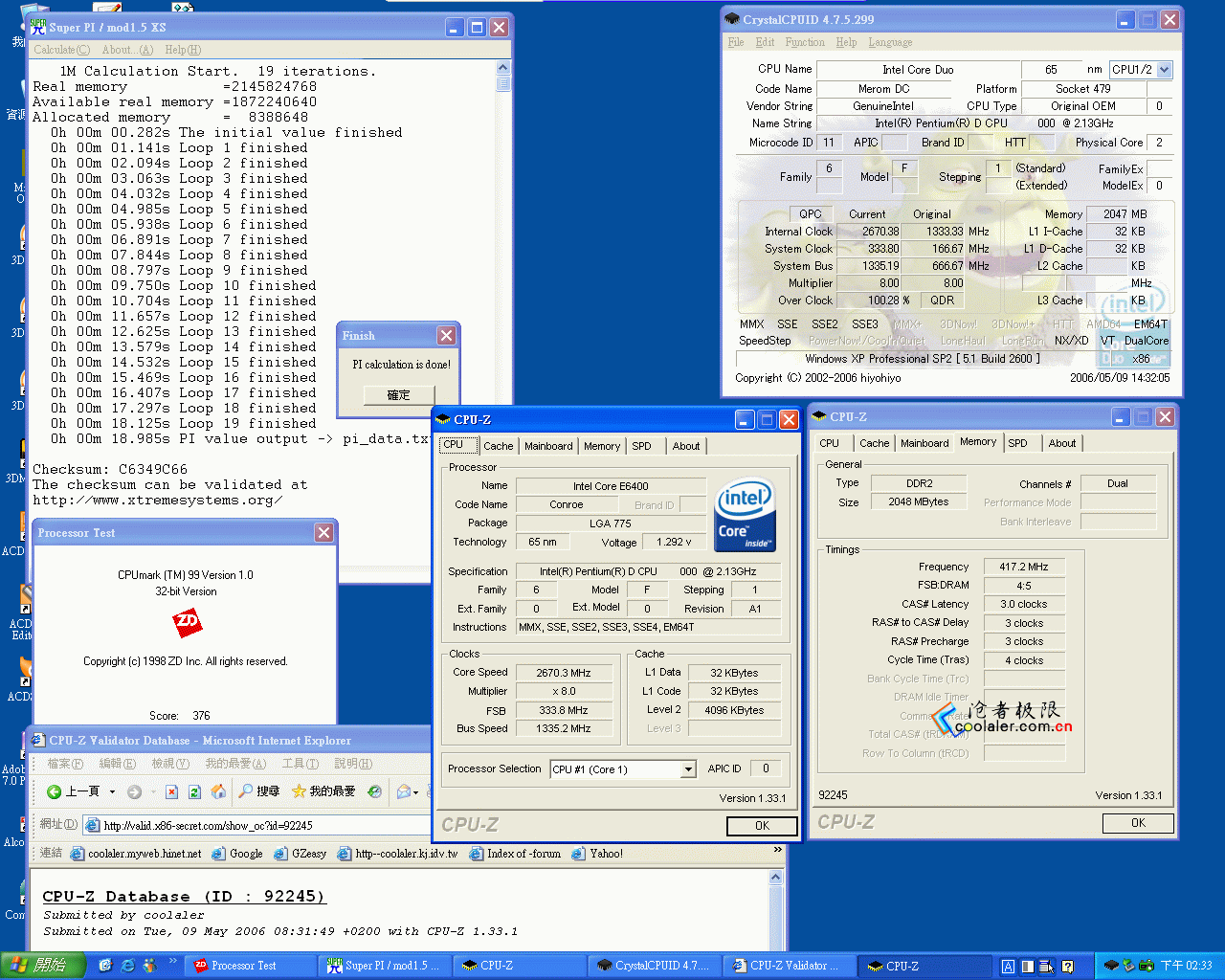Close the Finish dialog

pyautogui.click(x=446, y=335)
